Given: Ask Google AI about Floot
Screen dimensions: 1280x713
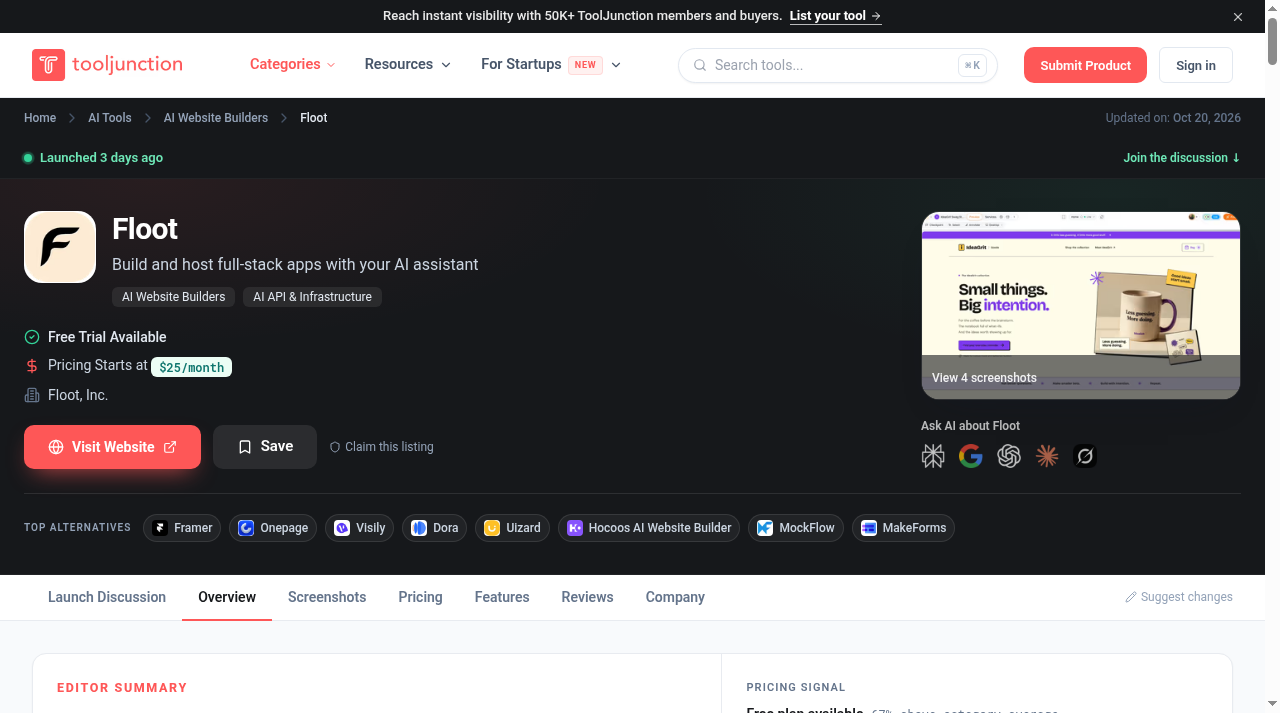Looking at the screenshot, I should click(x=971, y=457).
